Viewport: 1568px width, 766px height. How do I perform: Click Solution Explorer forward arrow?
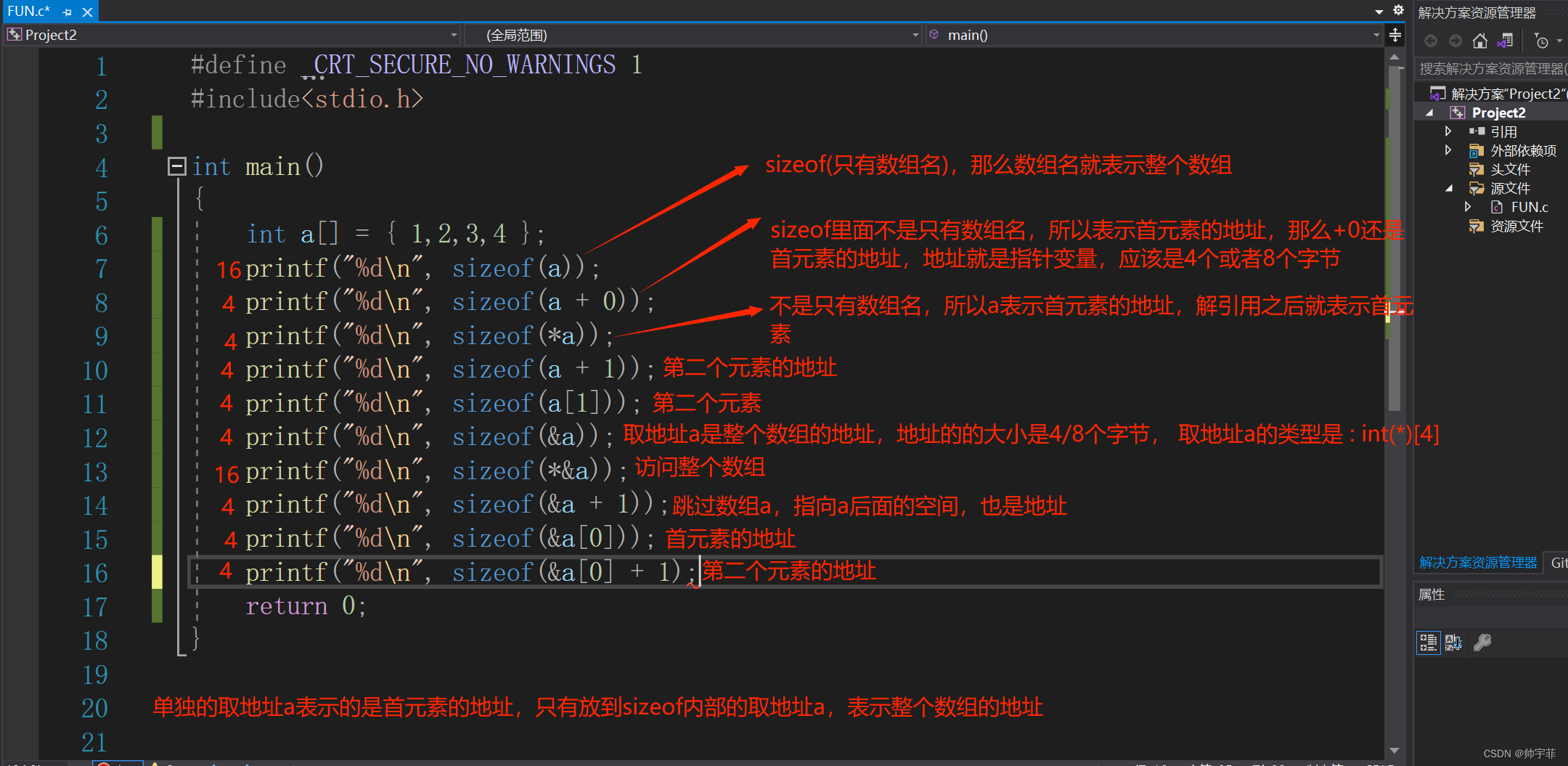pyautogui.click(x=1455, y=41)
